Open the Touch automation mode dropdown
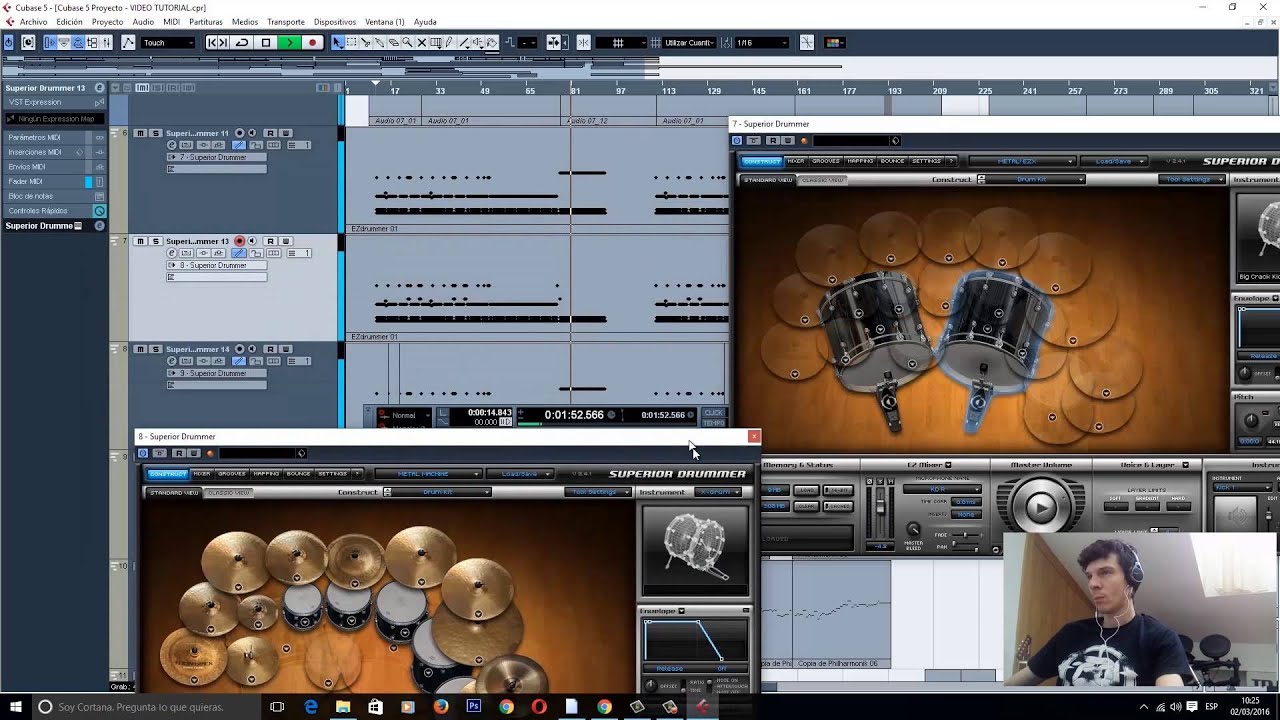Image resolution: width=1280 pixels, height=720 pixels. click(168, 43)
